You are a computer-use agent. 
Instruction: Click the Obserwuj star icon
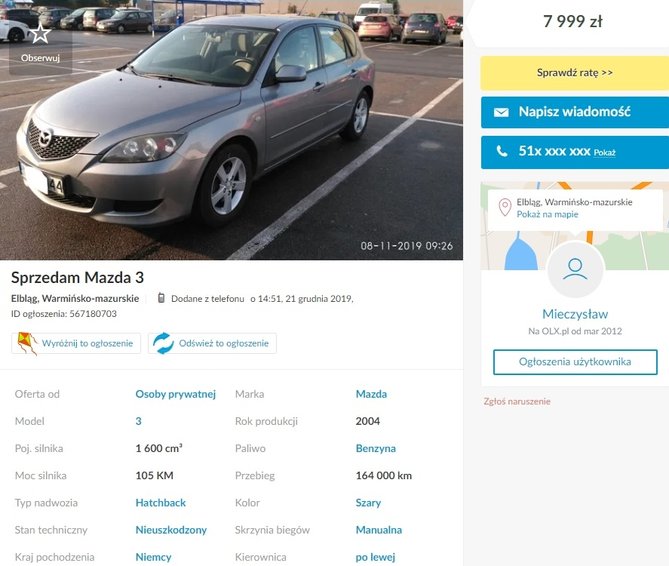[x=40, y=33]
